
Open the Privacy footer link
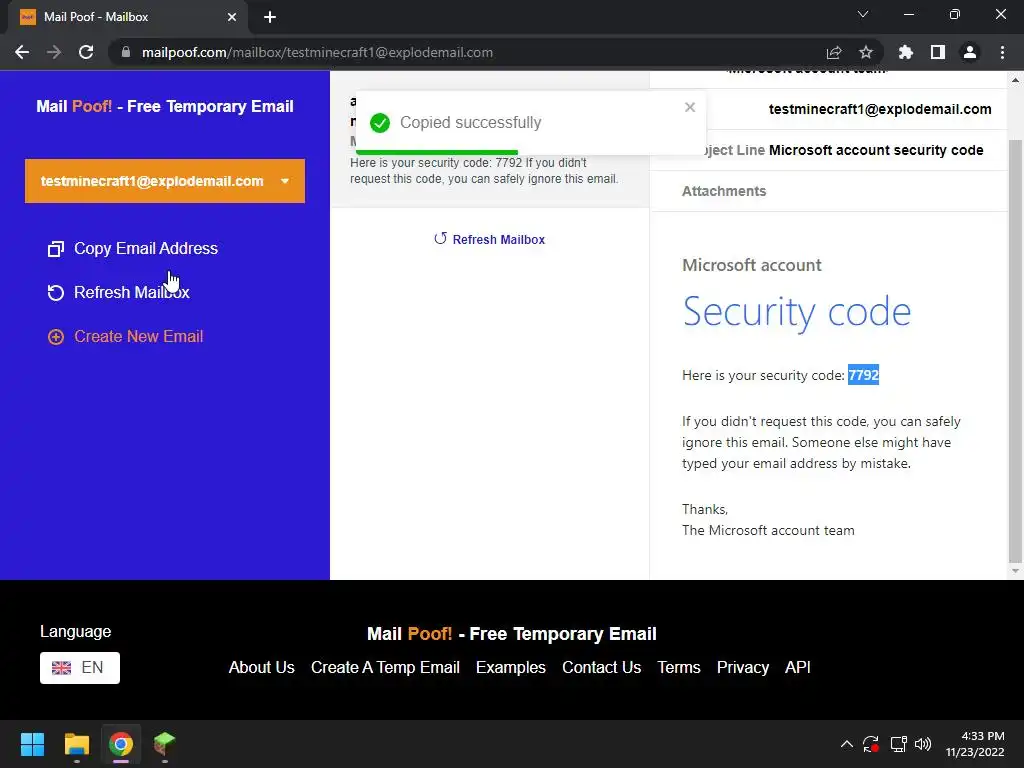[x=743, y=667]
